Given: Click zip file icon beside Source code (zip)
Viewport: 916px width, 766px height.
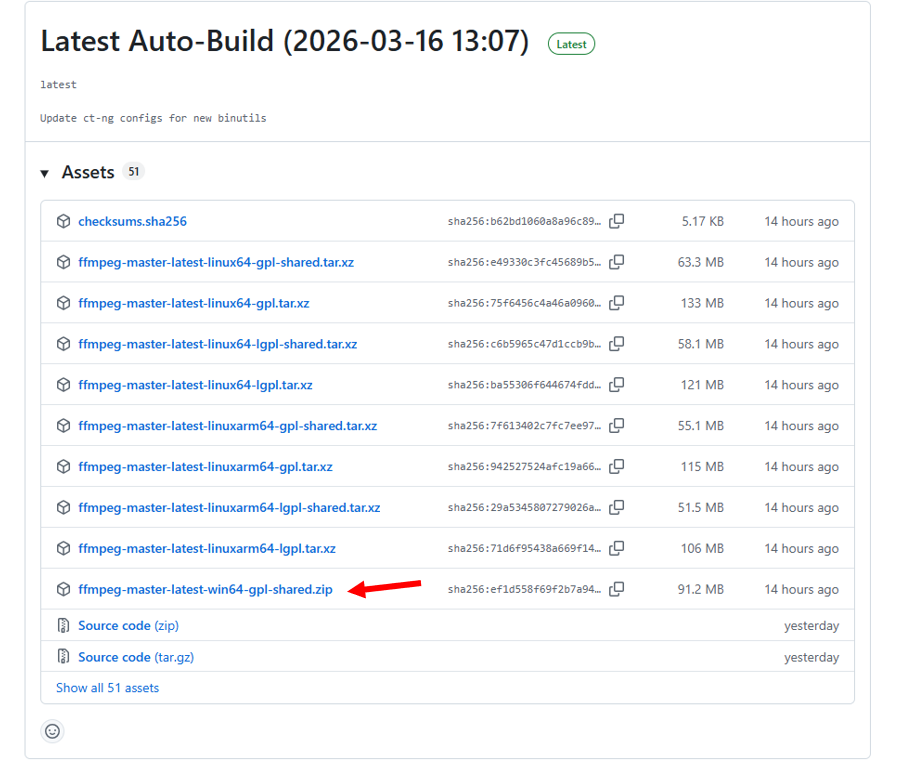Looking at the screenshot, I should [63, 626].
